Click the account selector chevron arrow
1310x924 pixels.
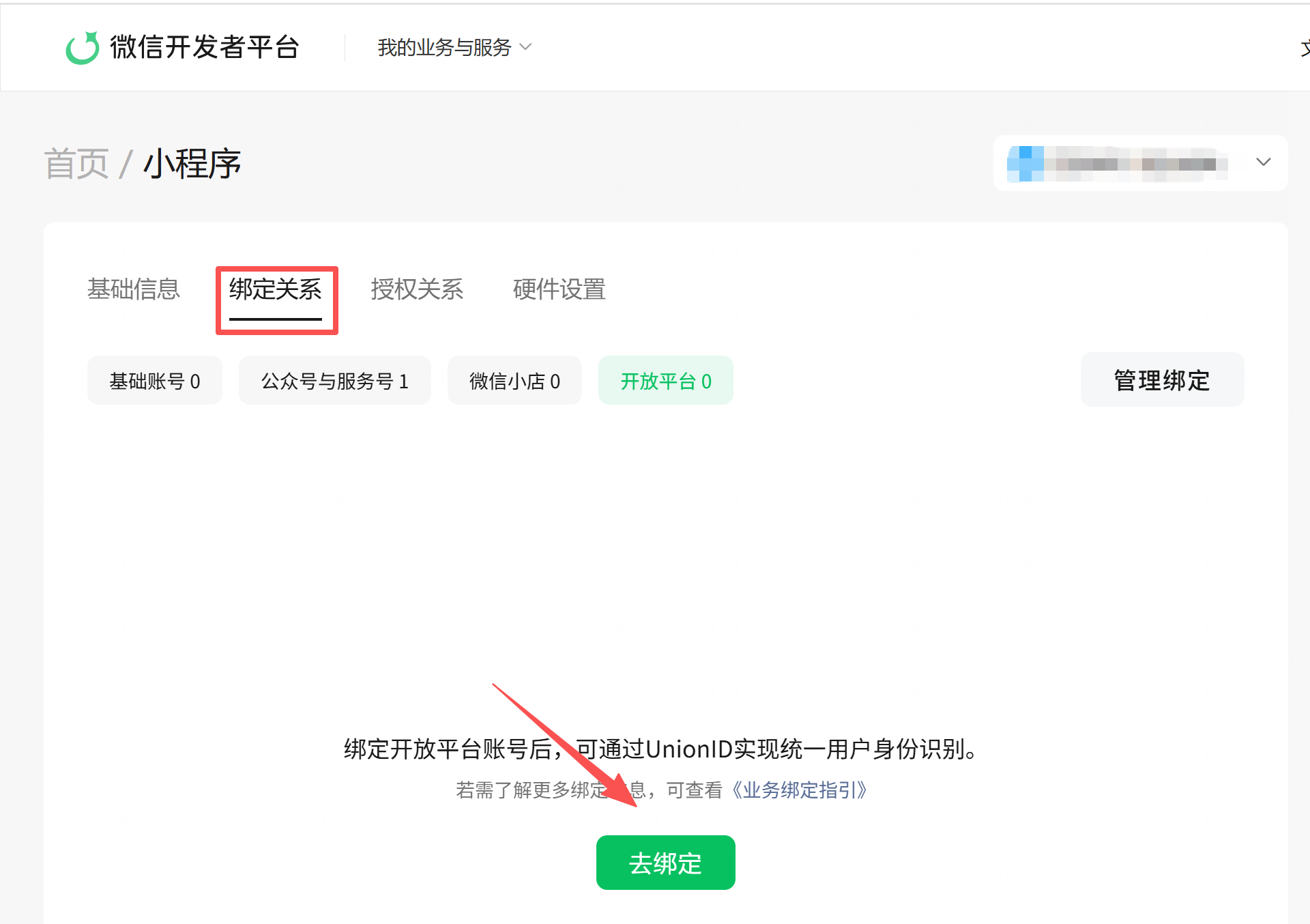click(x=1263, y=162)
